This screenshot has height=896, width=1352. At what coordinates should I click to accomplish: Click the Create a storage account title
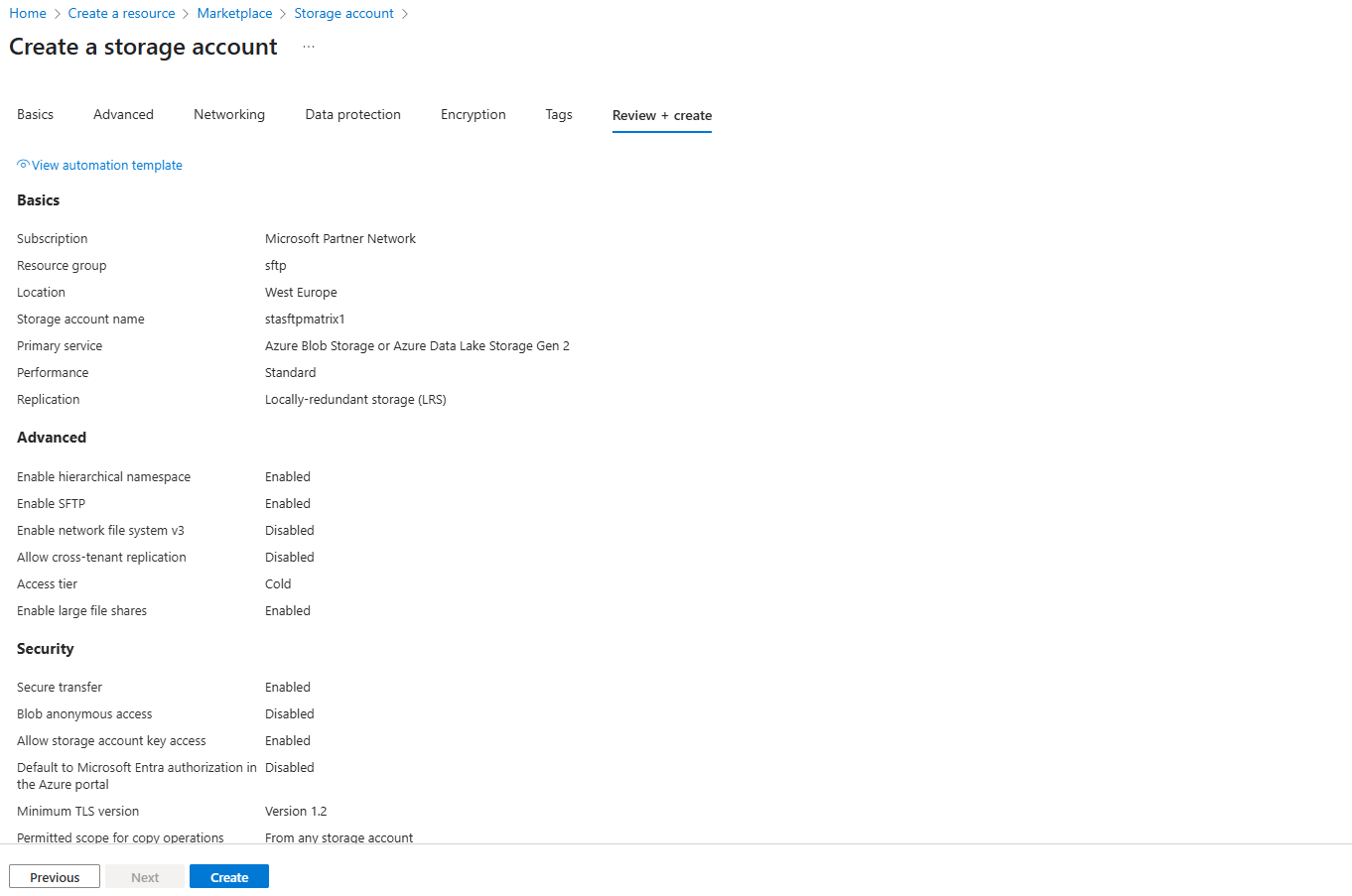143,47
